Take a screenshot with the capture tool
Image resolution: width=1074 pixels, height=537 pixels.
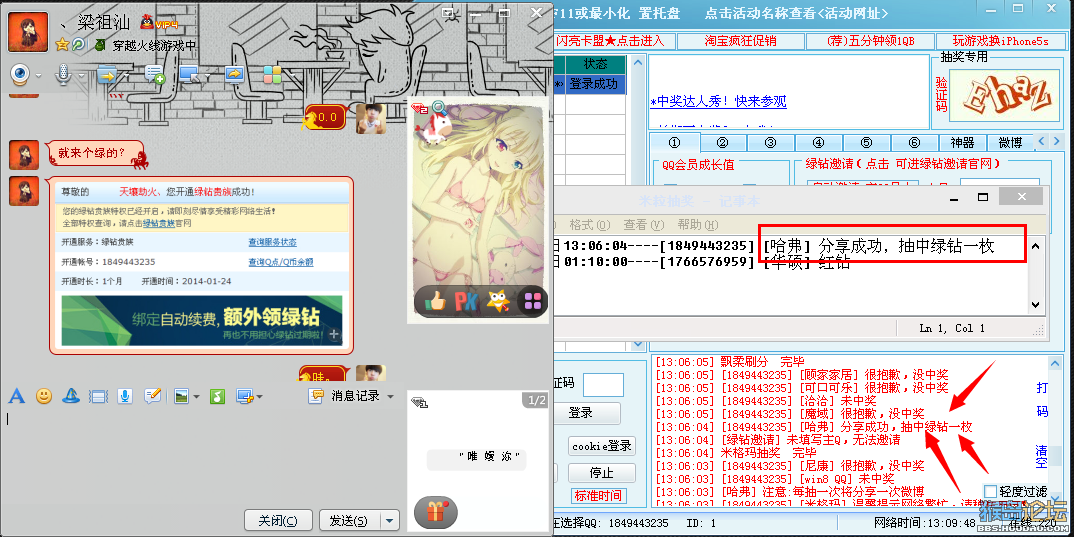click(x=245, y=396)
